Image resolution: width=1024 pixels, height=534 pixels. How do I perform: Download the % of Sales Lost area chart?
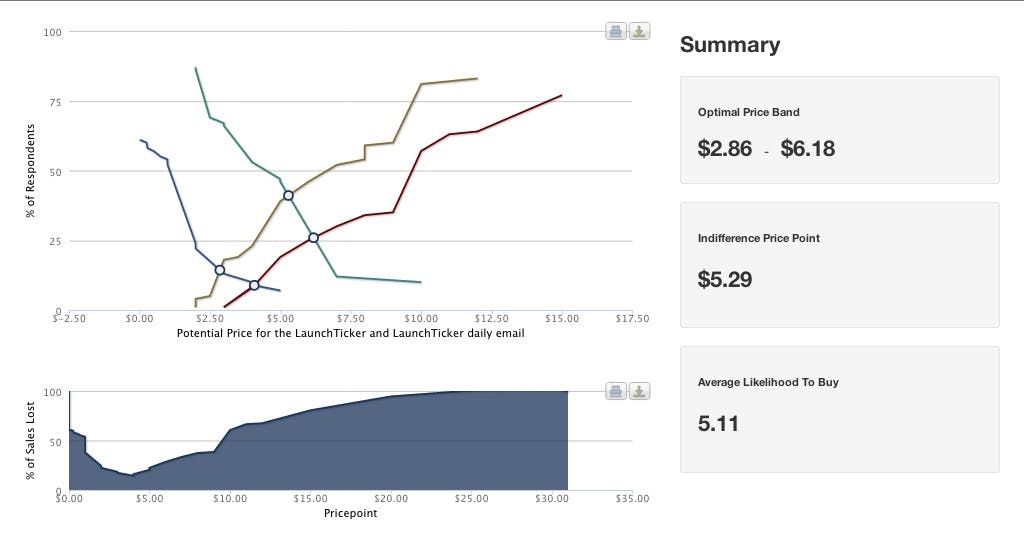coord(639,391)
